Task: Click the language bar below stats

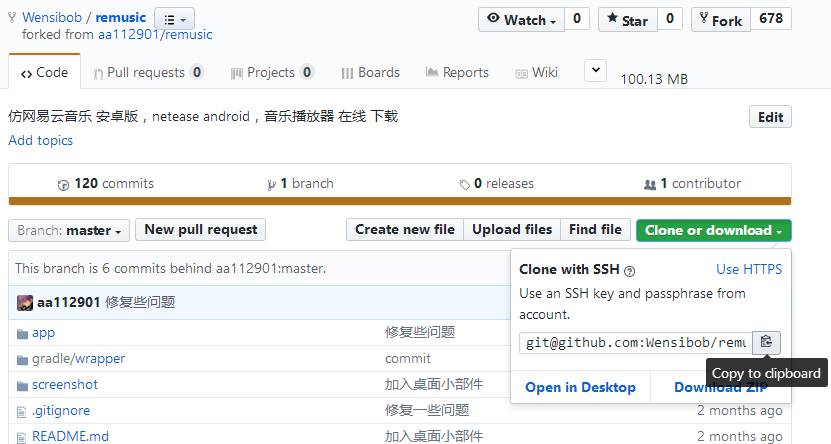Action: (x=400, y=201)
